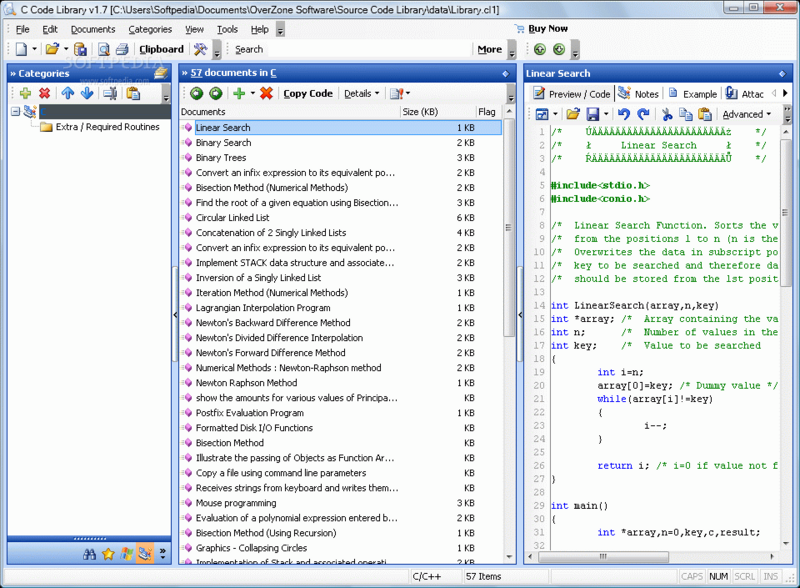Open the save icon dropdown arrow
The width and height of the screenshot is (800, 588).
coord(606,114)
